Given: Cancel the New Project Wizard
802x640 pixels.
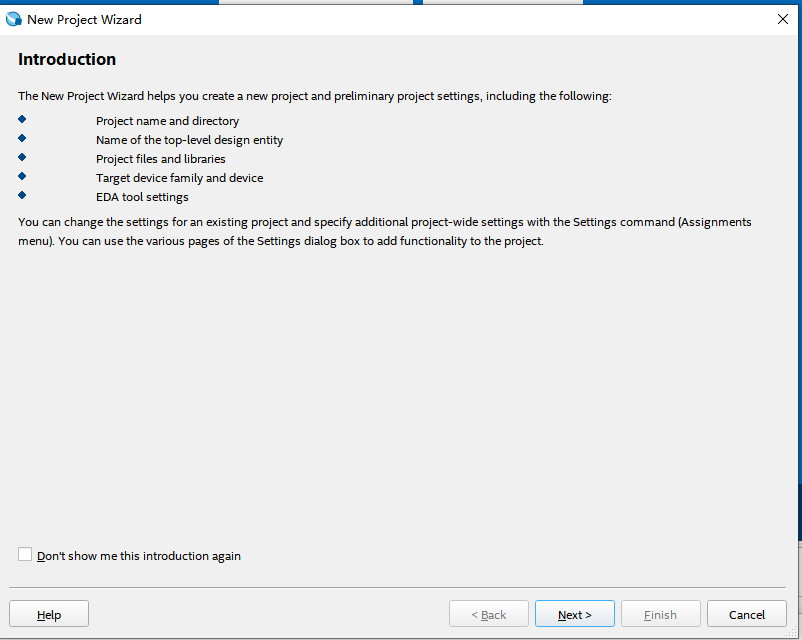Looking at the screenshot, I should click(x=746, y=614).
